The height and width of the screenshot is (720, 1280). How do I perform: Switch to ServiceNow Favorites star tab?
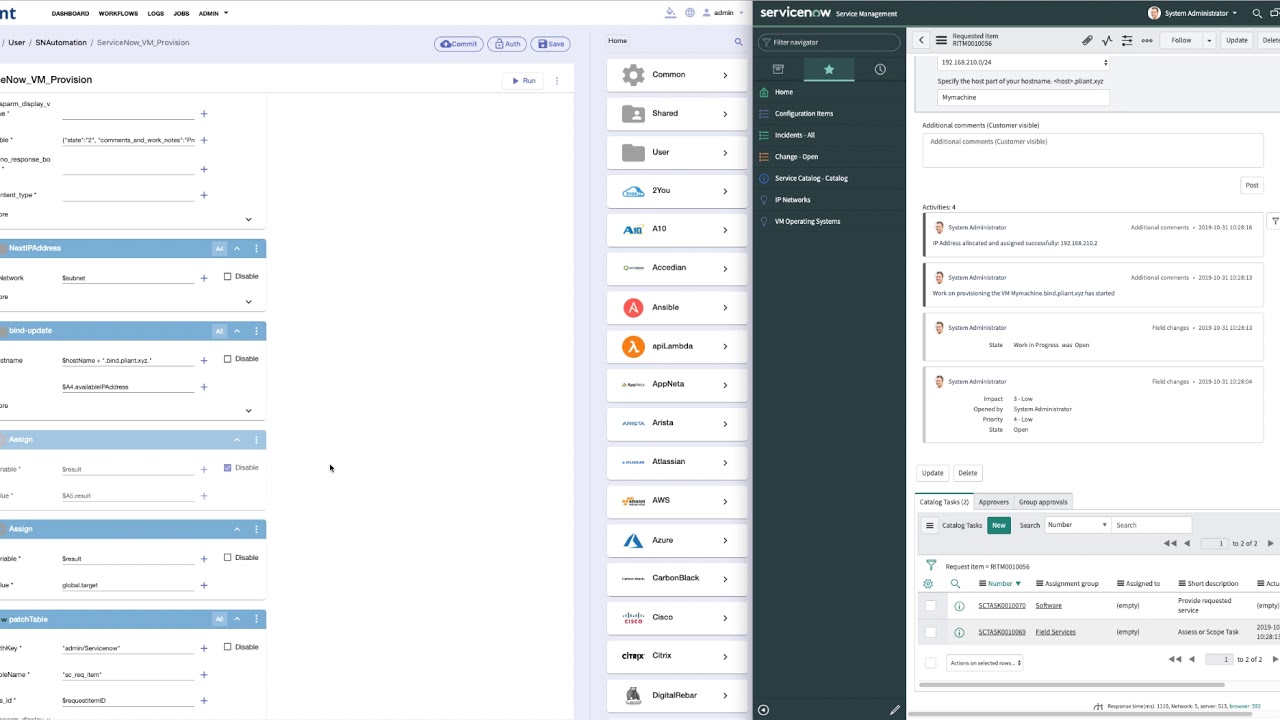coord(829,70)
